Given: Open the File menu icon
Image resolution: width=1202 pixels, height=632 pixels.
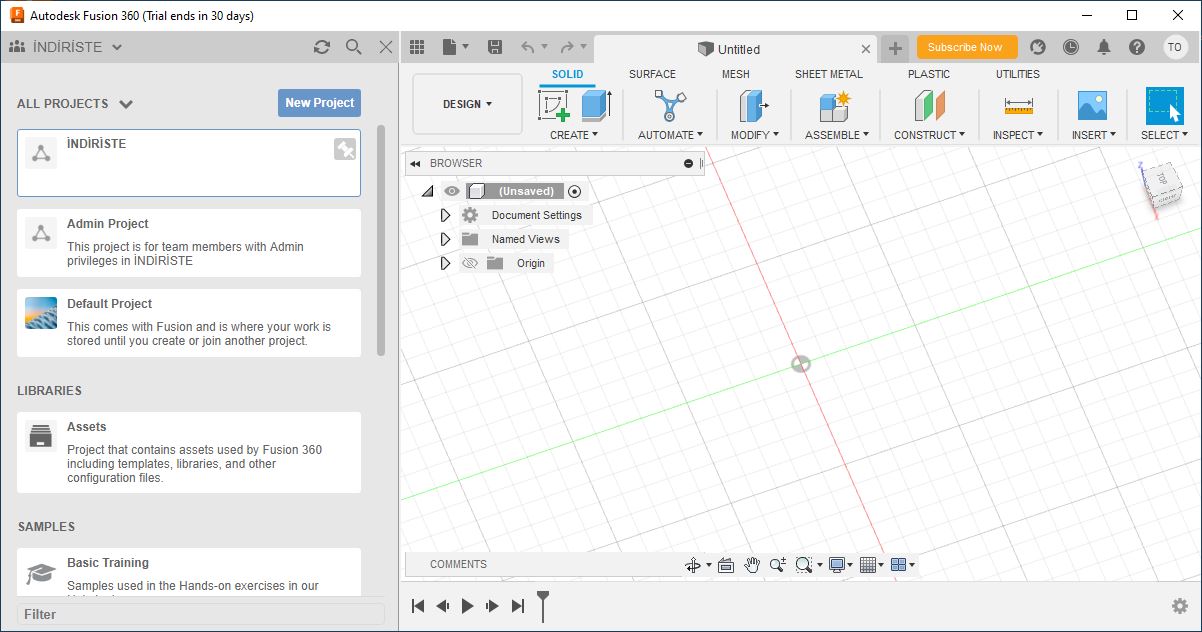Looking at the screenshot, I should tap(455, 47).
